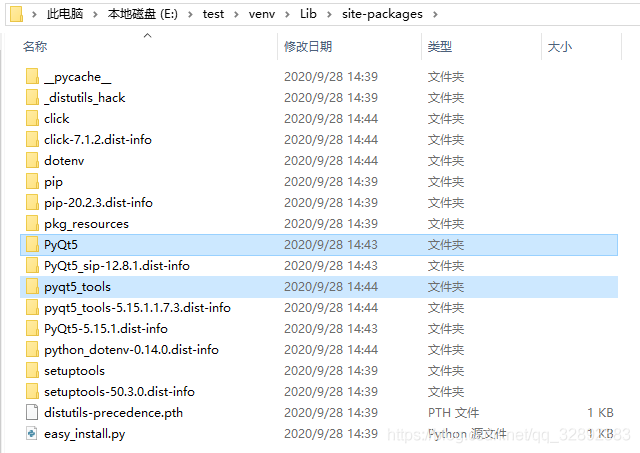Click the distutils-precedence.pth file icon
This screenshot has width=640, height=453.
point(32,412)
